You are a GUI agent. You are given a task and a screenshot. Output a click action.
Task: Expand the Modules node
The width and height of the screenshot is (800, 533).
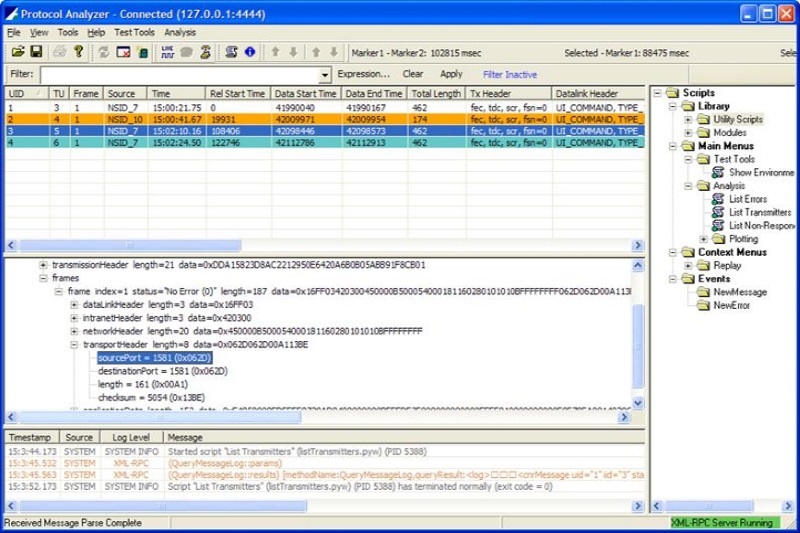[x=688, y=133]
